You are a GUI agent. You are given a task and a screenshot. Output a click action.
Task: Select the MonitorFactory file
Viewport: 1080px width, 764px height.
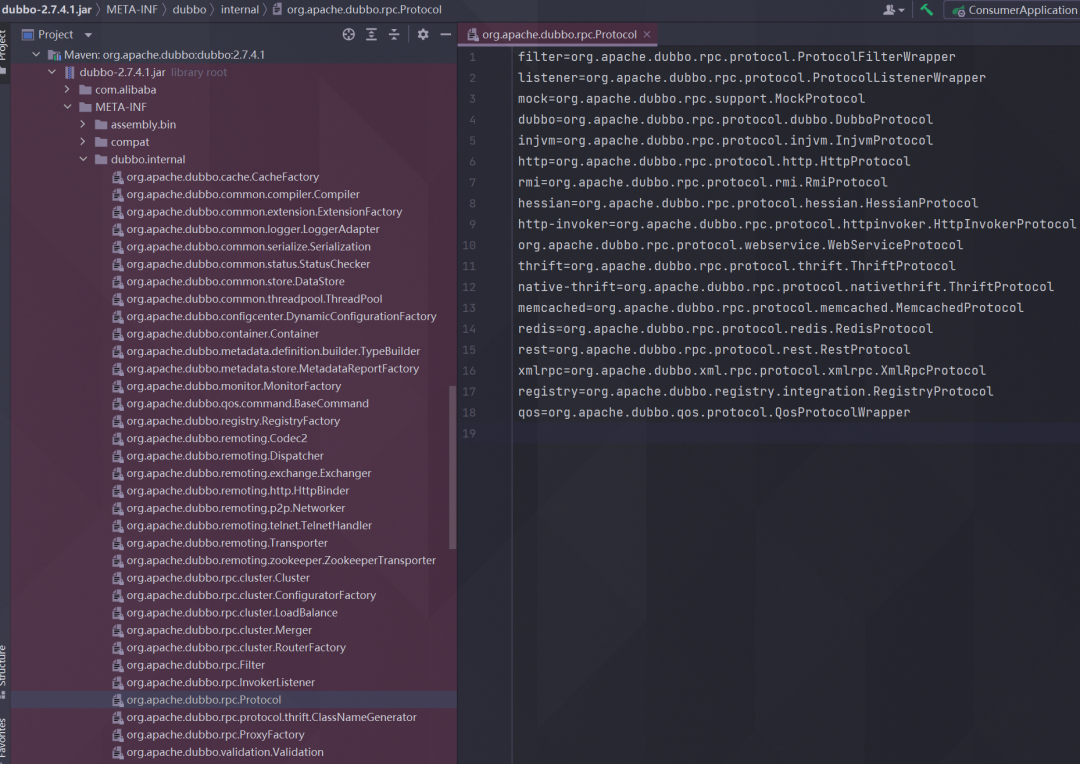pyautogui.click(x=226, y=386)
